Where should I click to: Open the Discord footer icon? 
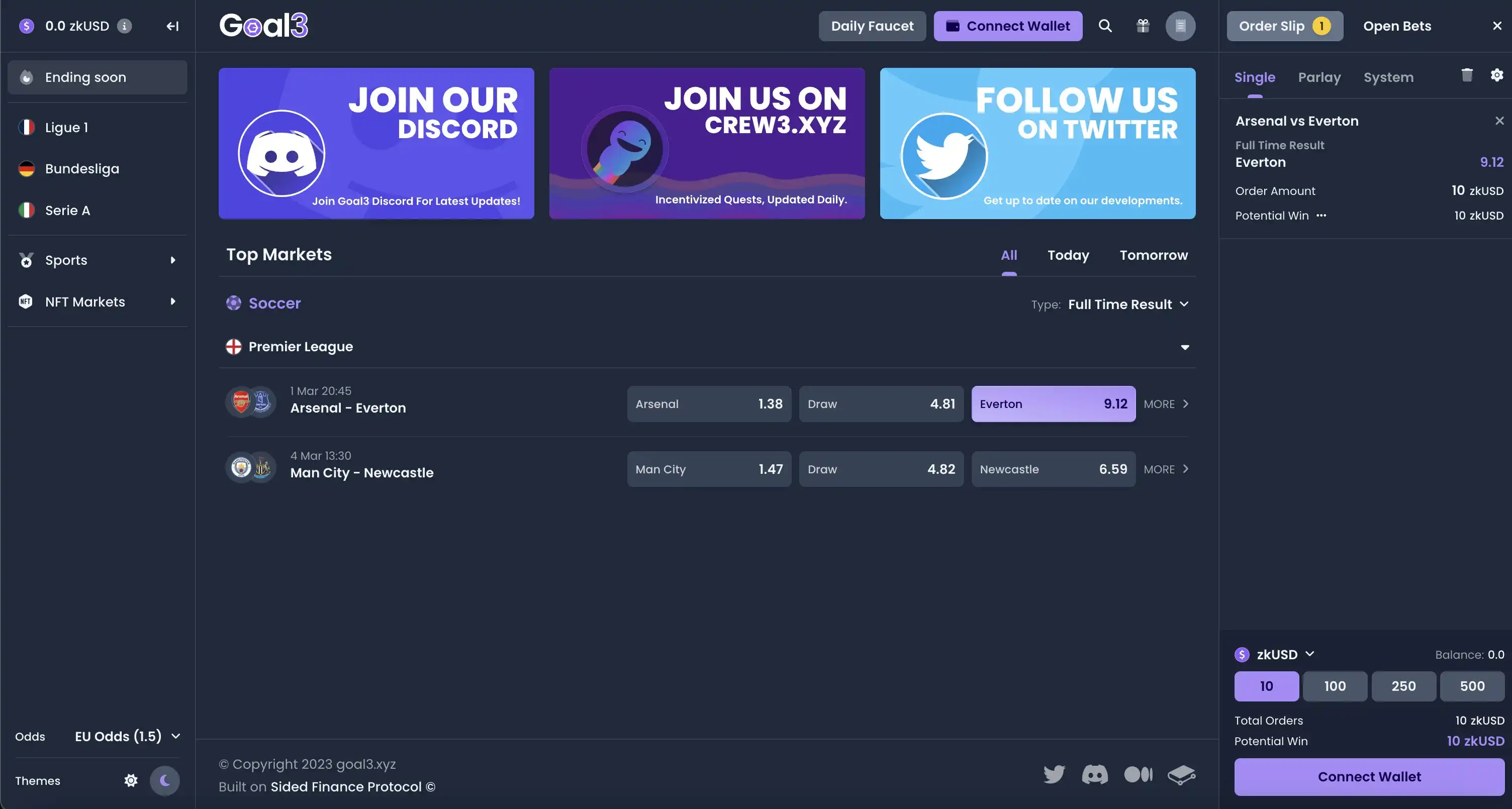(1095, 774)
